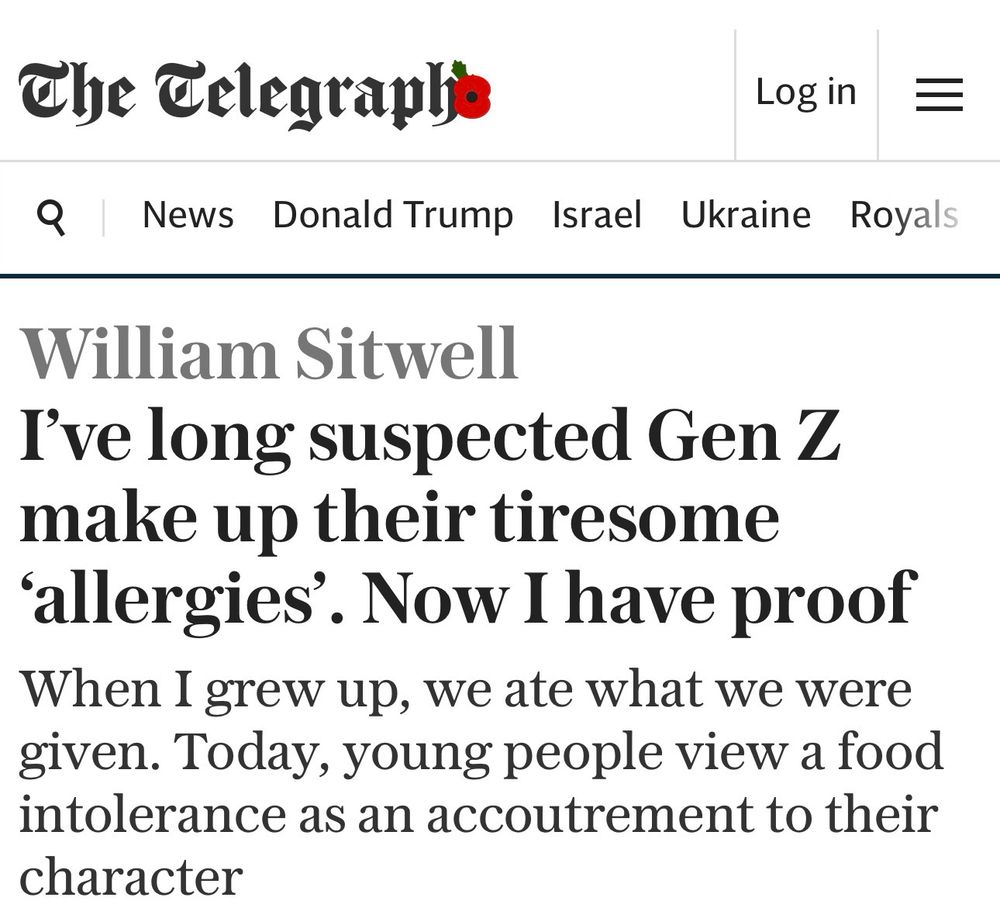Select Donald Trump in the navigation
The image size is (1000, 912).
point(392,214)
